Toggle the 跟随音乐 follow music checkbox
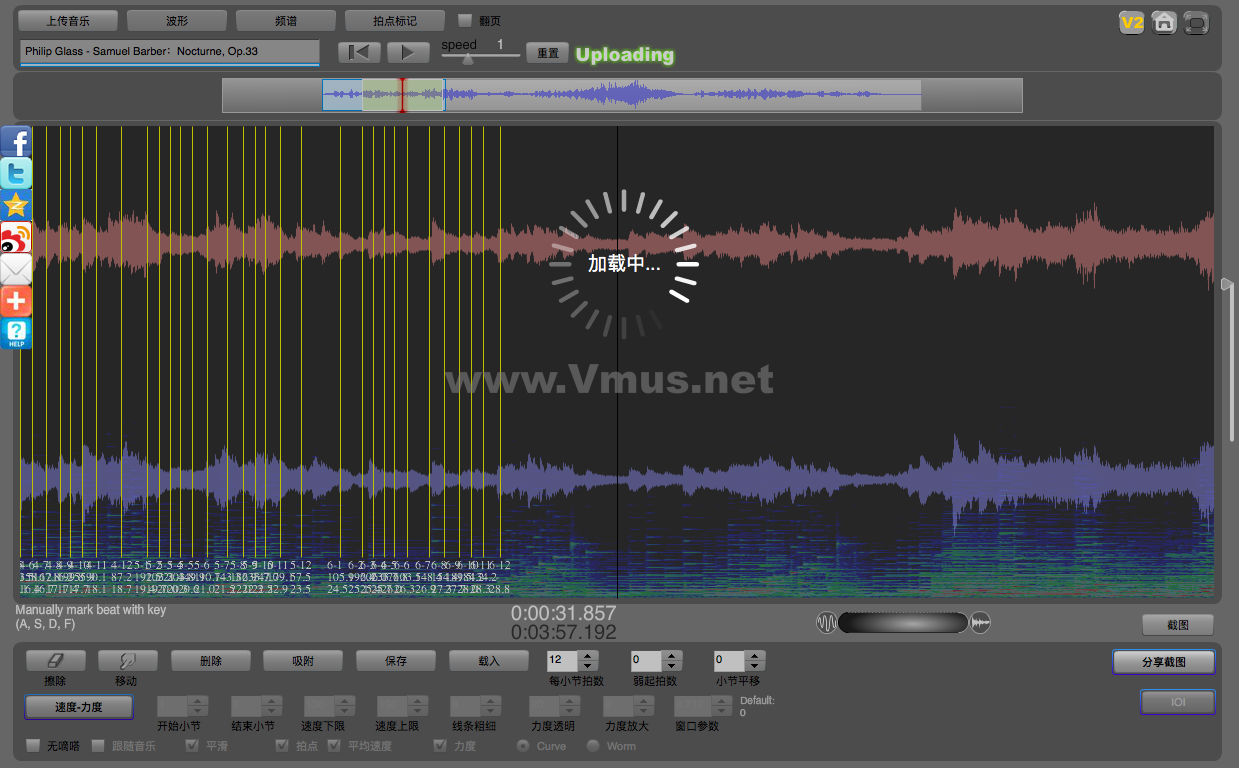This screenshot has height=768, width=1239. coord(98,746)
